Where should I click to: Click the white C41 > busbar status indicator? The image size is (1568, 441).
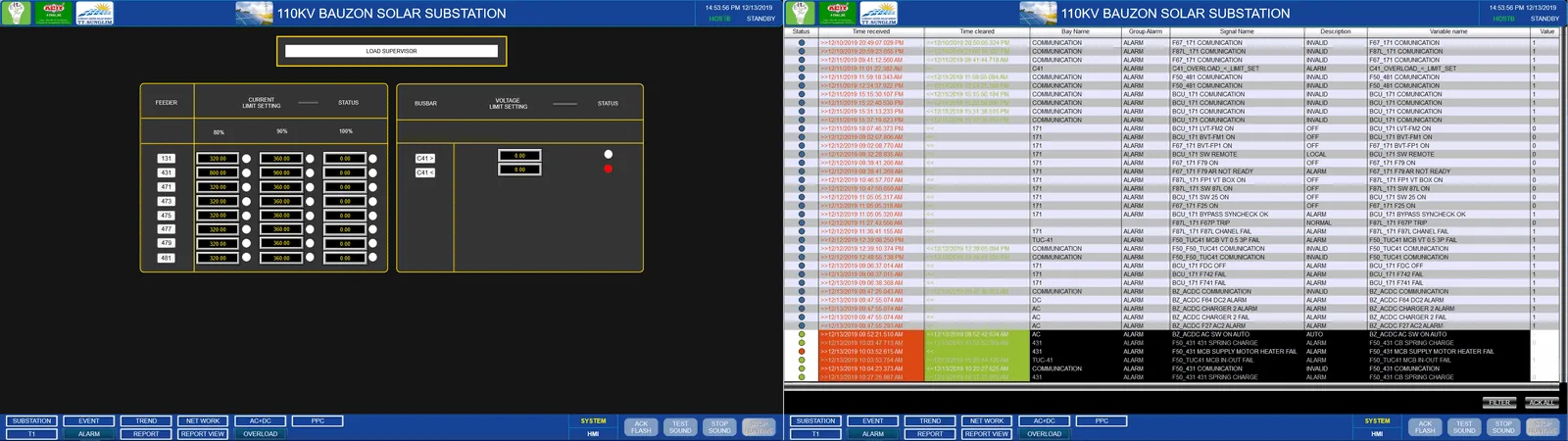click(x=608, y=154)
